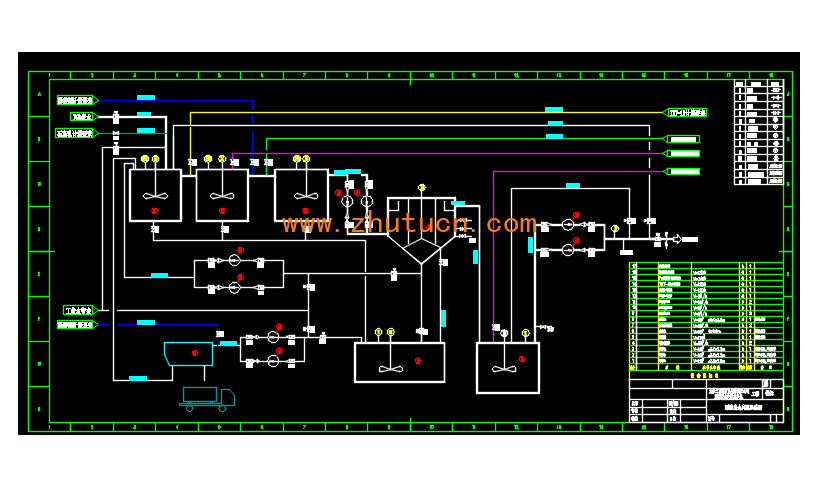Click the cyan pipe label under the cyan hopper
This screenshot has width=818, height=488.
coord(138,378)
